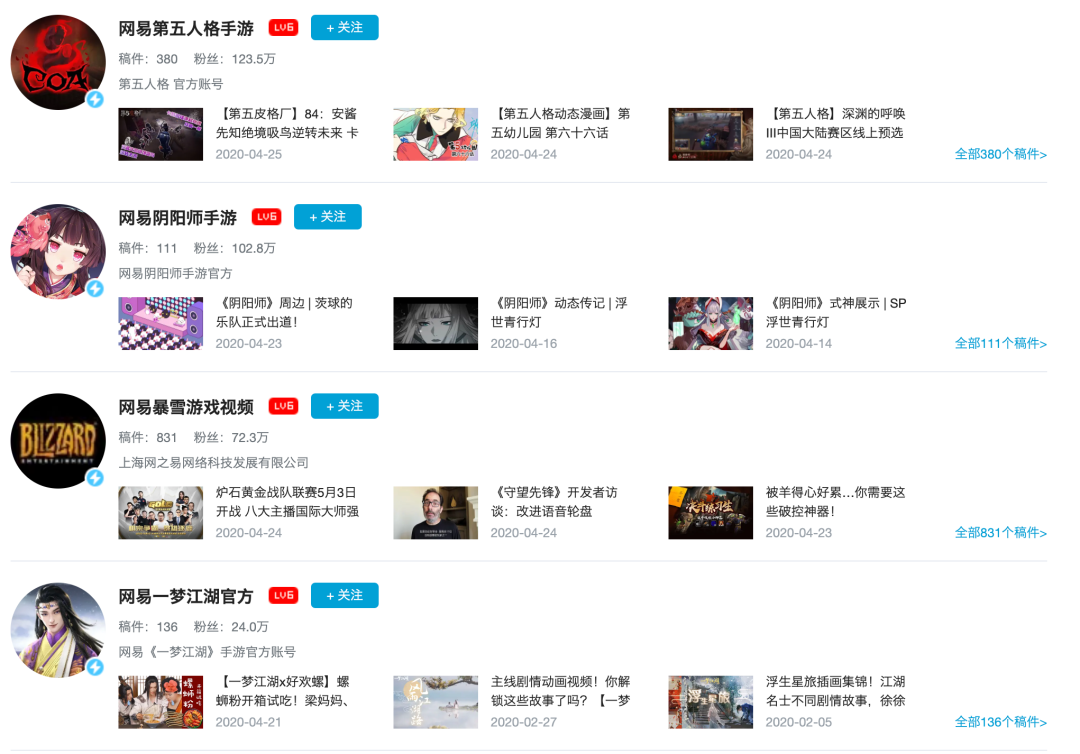This screenshot has width=1080, height=754.
Task: Open title 【第五皮格厂】84：安酱
Action: (x=287, y=123)
